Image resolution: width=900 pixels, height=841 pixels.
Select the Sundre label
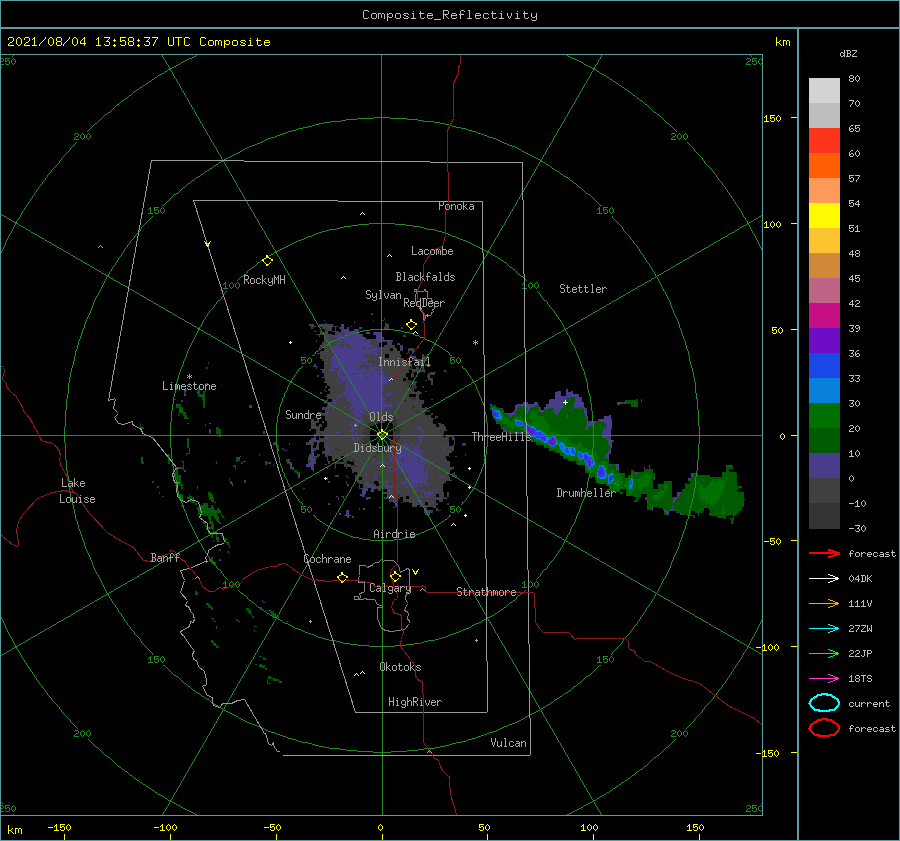click(303, 415)
